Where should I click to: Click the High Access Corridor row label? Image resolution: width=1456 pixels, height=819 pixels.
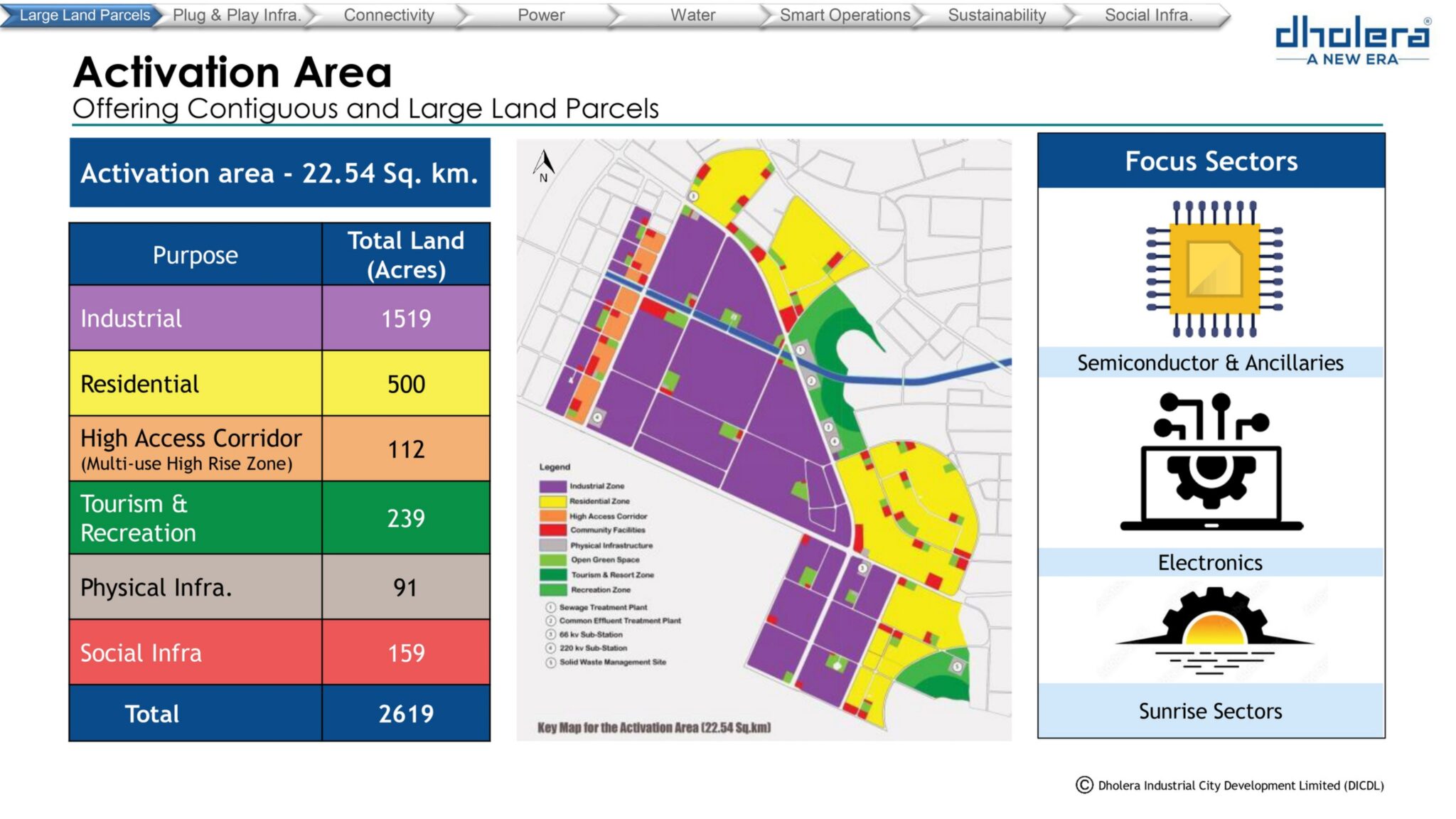191,449
